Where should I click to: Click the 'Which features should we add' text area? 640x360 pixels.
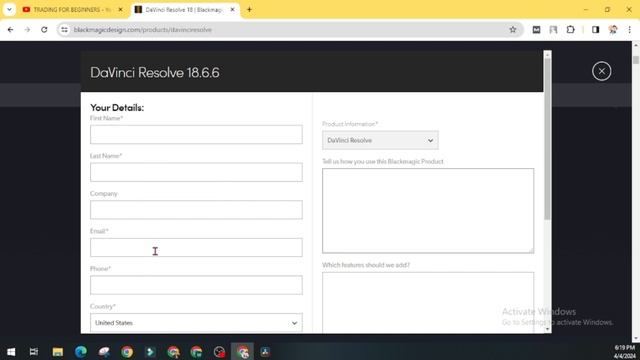[x=428, y=303]
